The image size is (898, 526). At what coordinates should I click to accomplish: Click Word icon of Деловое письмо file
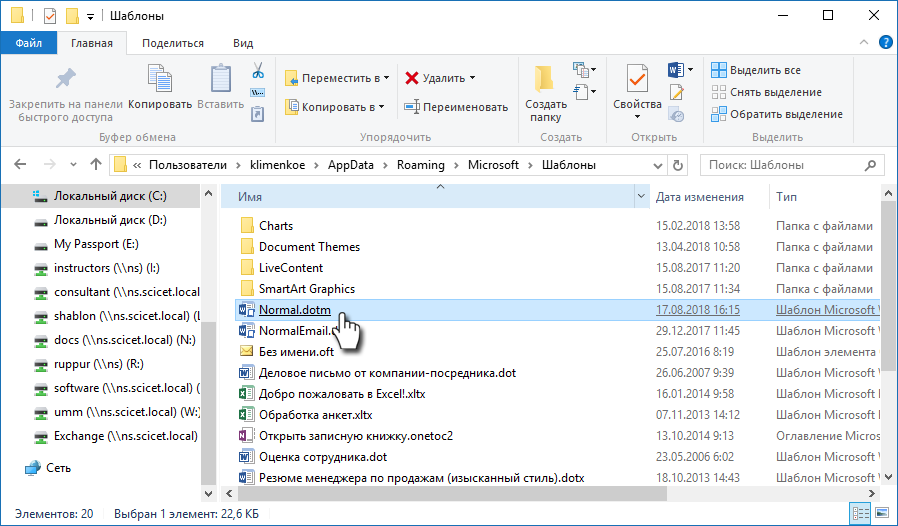(246, 373)
